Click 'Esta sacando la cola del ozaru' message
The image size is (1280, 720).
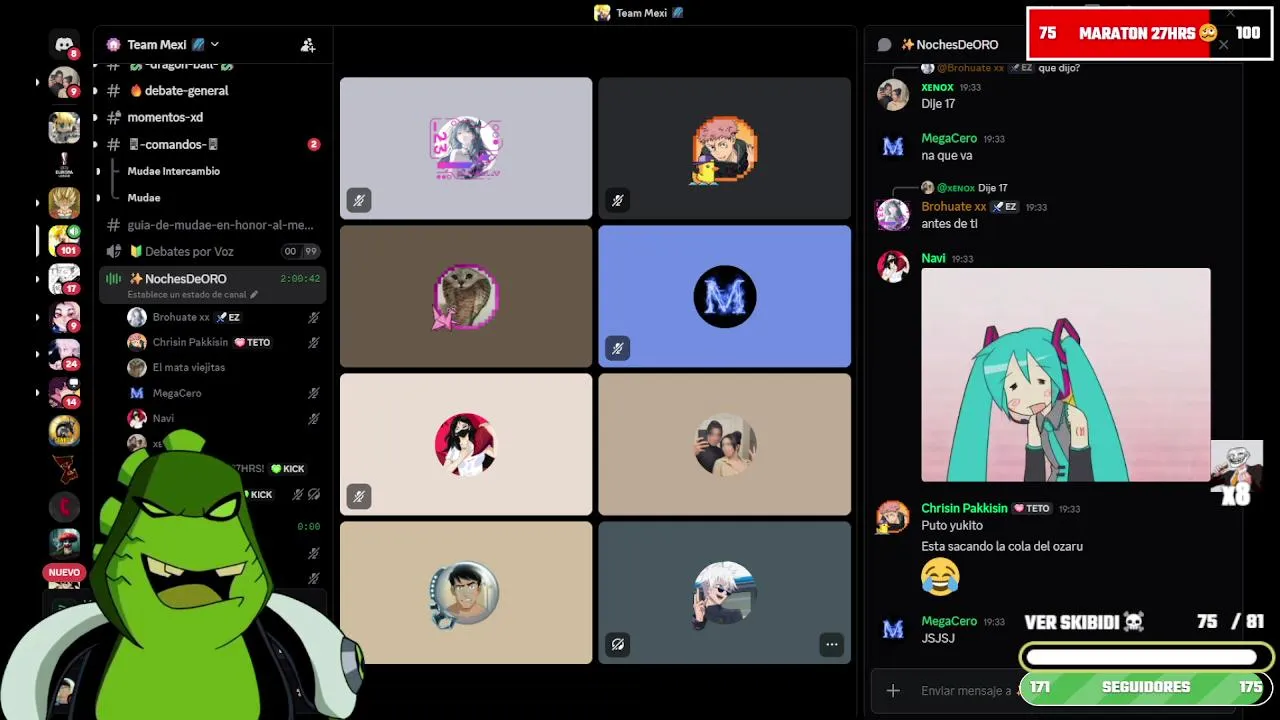click(x=1002, y=546)
